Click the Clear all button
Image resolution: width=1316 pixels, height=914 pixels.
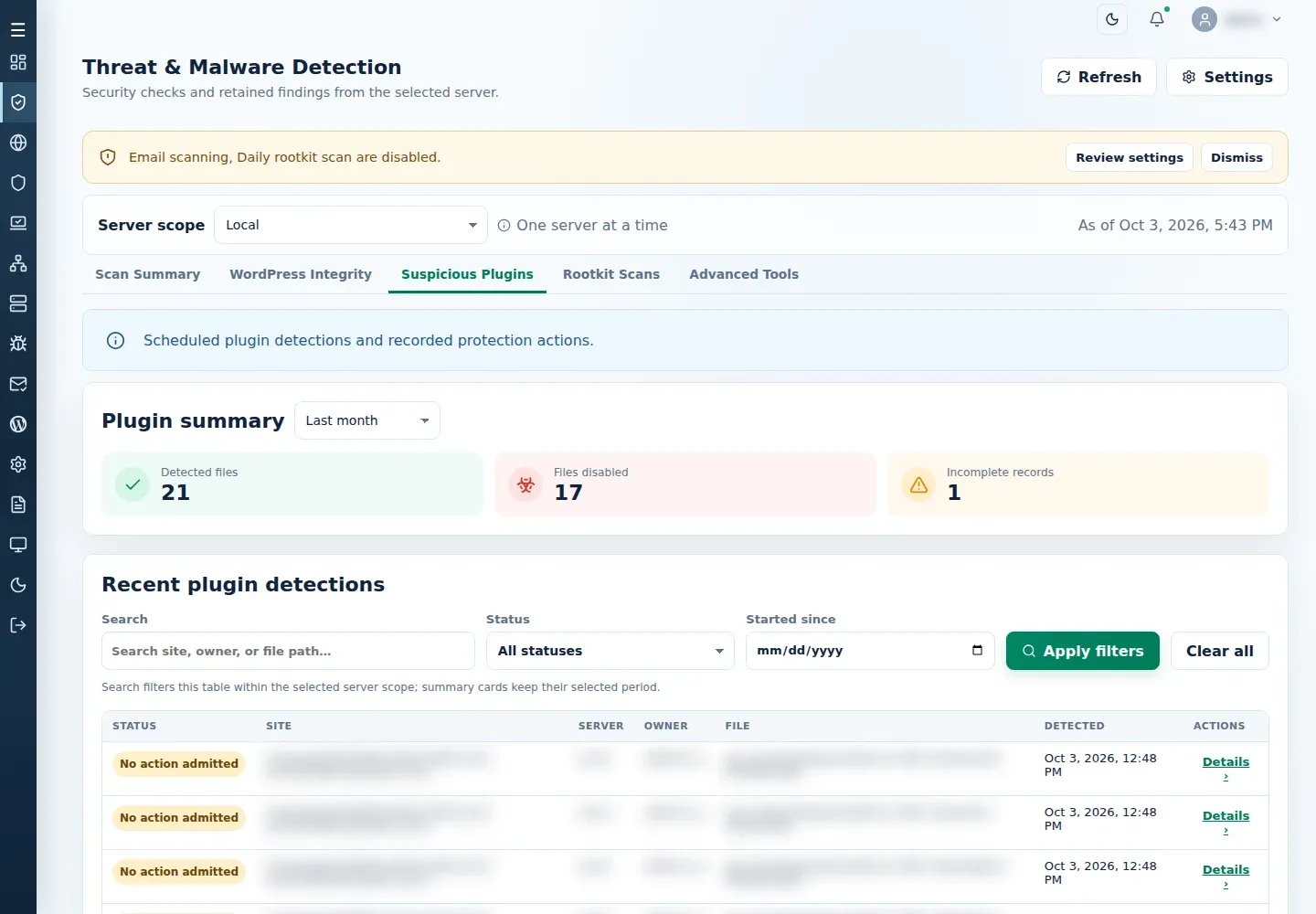click(x=1220, y=651)
